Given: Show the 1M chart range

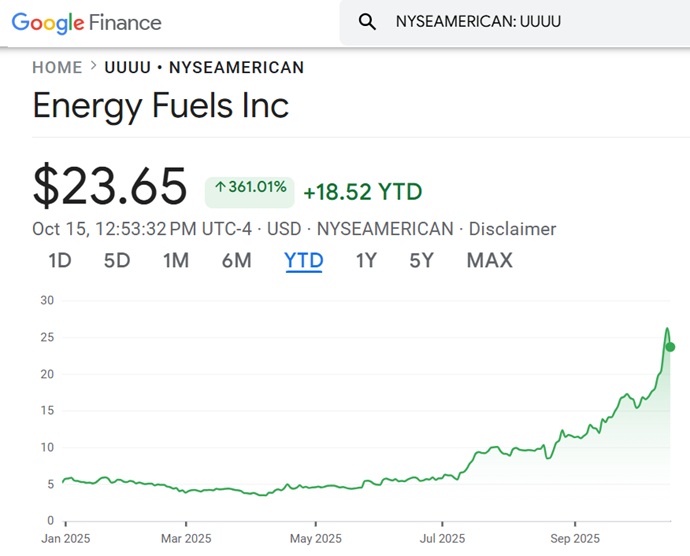Looking at the screenshot, I should (176, 261).
